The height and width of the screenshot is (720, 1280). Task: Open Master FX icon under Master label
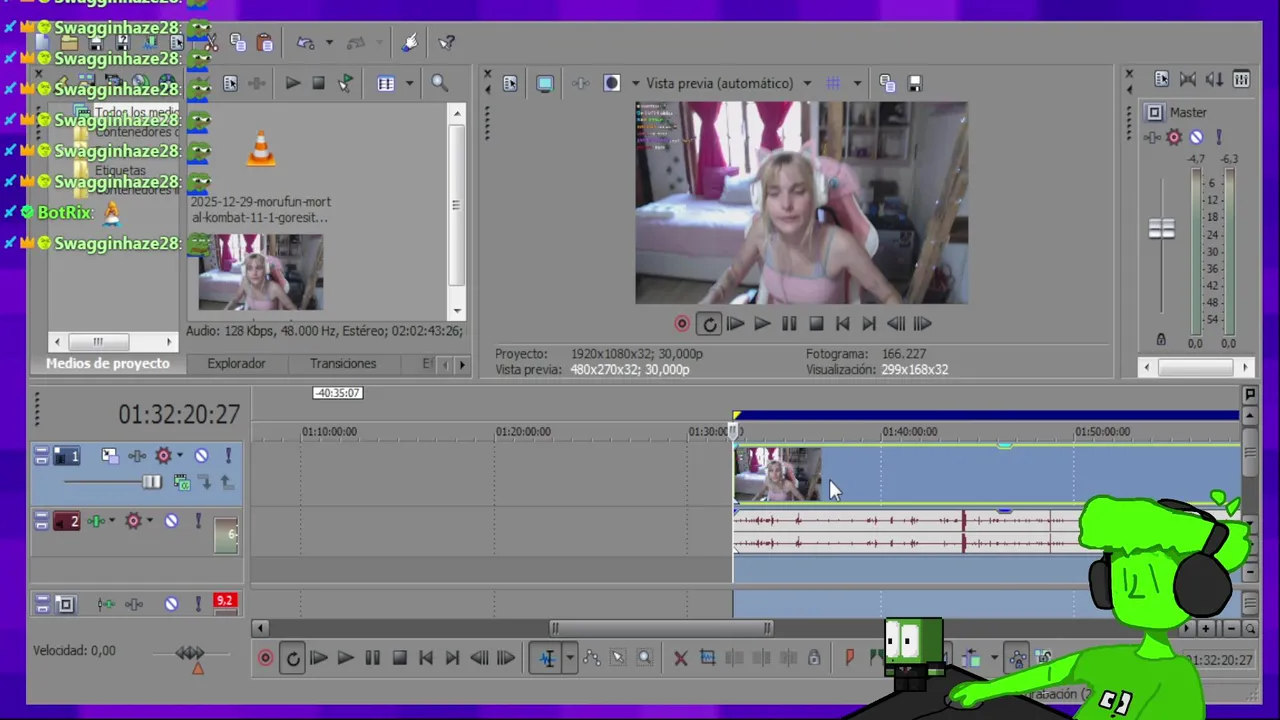[1153, 138]
